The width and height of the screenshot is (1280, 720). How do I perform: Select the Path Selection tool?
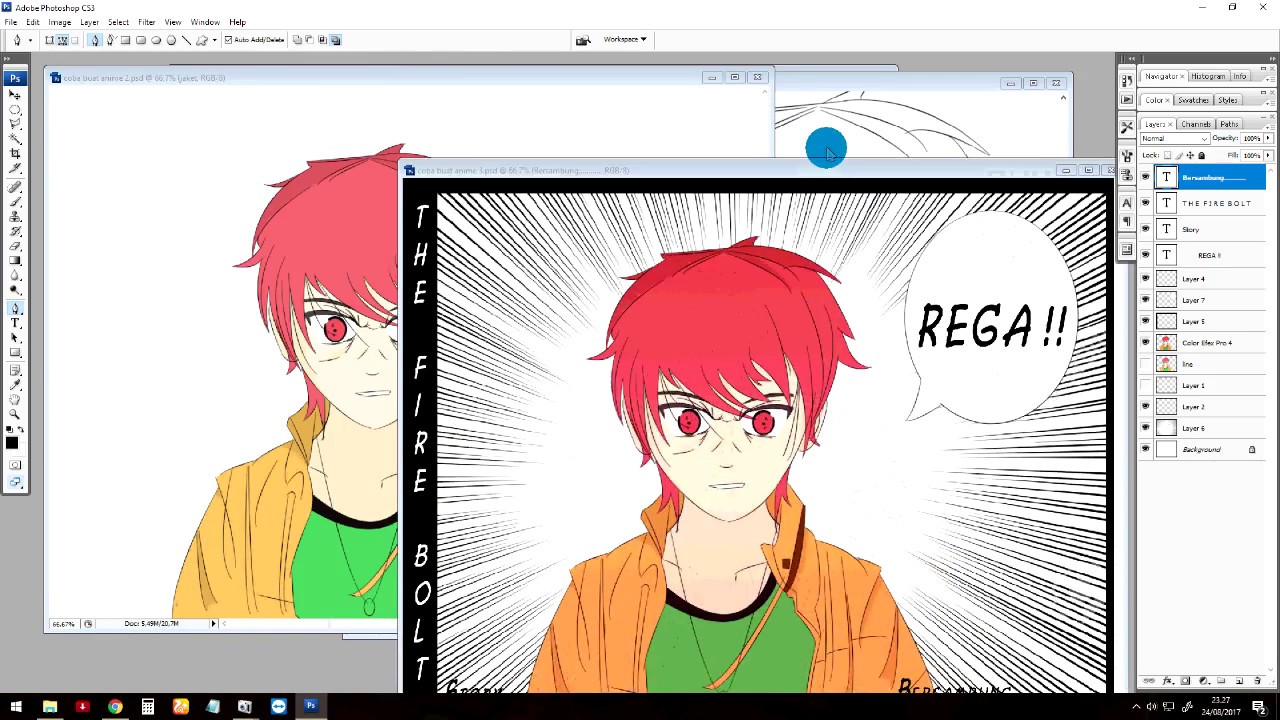pos(14,337)
